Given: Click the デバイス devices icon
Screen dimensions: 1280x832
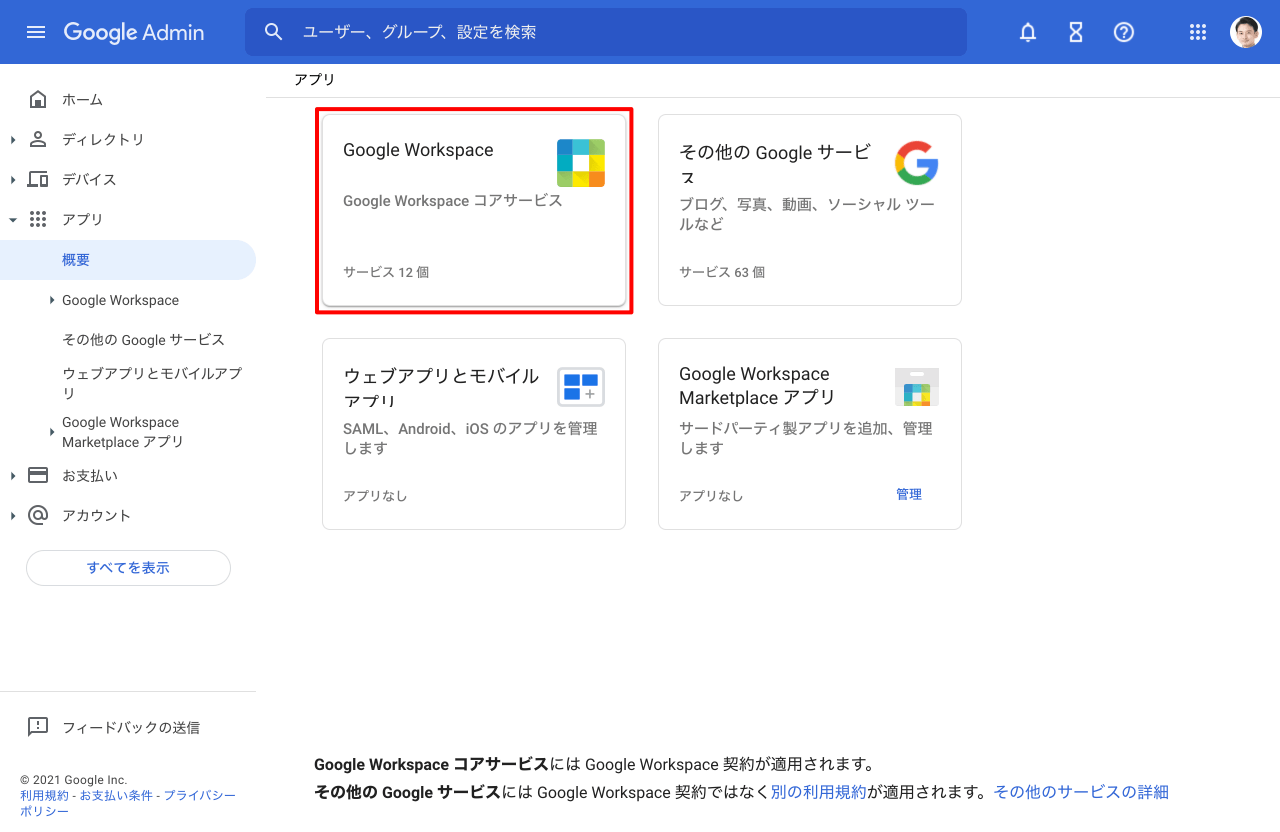Looking at the screenshot, I should pos(38,179).
